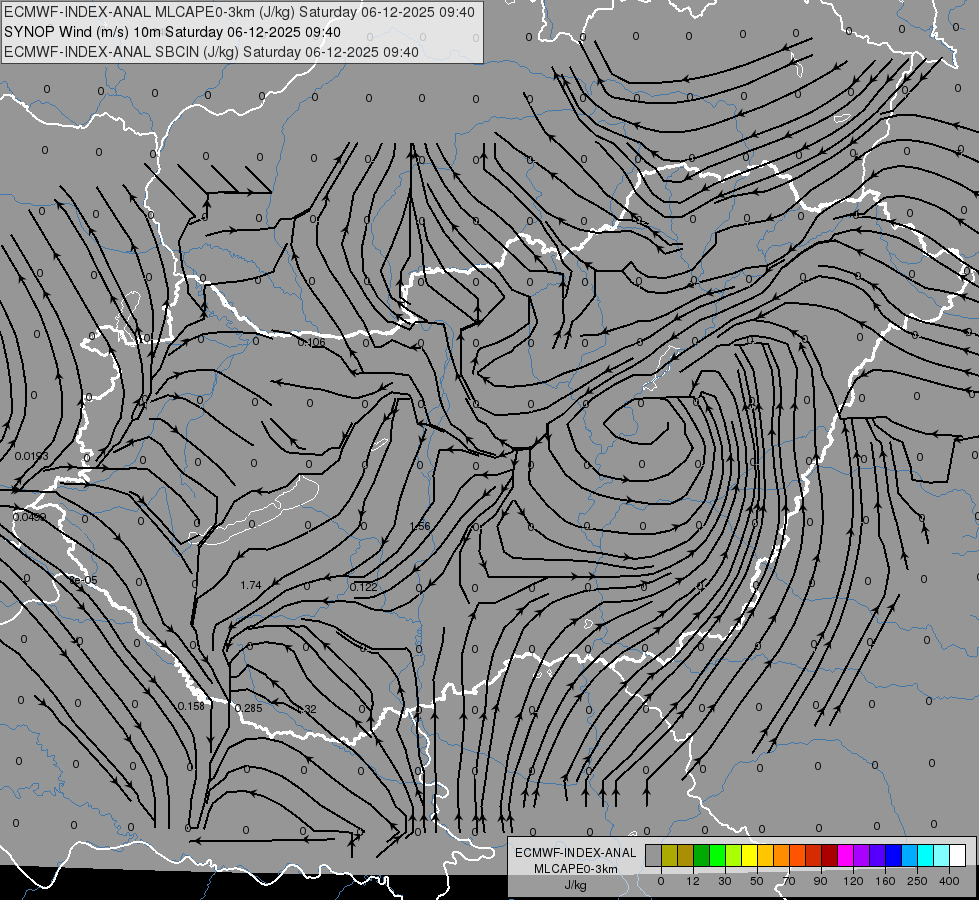Click the SBCIN header line
The width and height of the screenshot is (979, 900).
[x=211, y=52]
